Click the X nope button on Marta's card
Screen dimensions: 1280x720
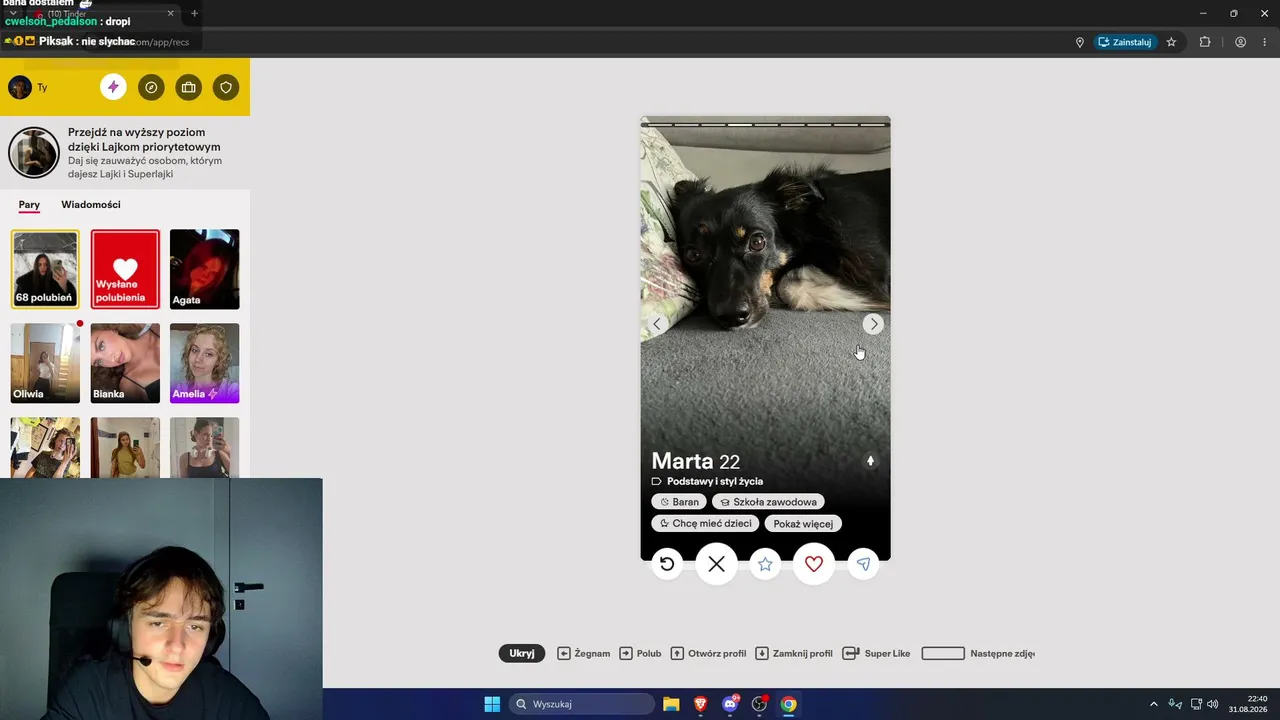pos(716,564)
